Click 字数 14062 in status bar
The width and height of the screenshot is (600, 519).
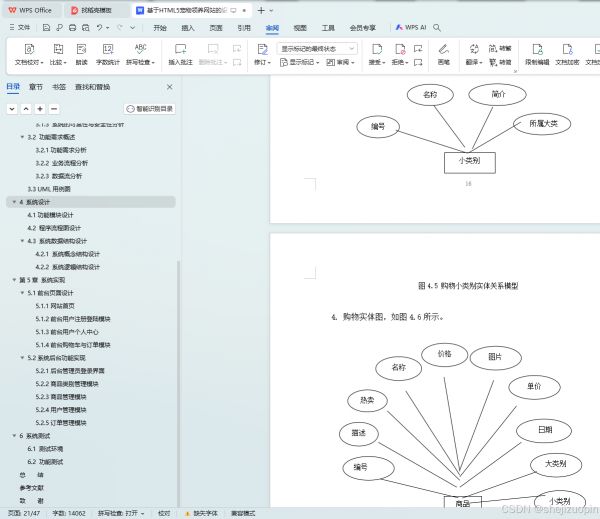(69, 513)
